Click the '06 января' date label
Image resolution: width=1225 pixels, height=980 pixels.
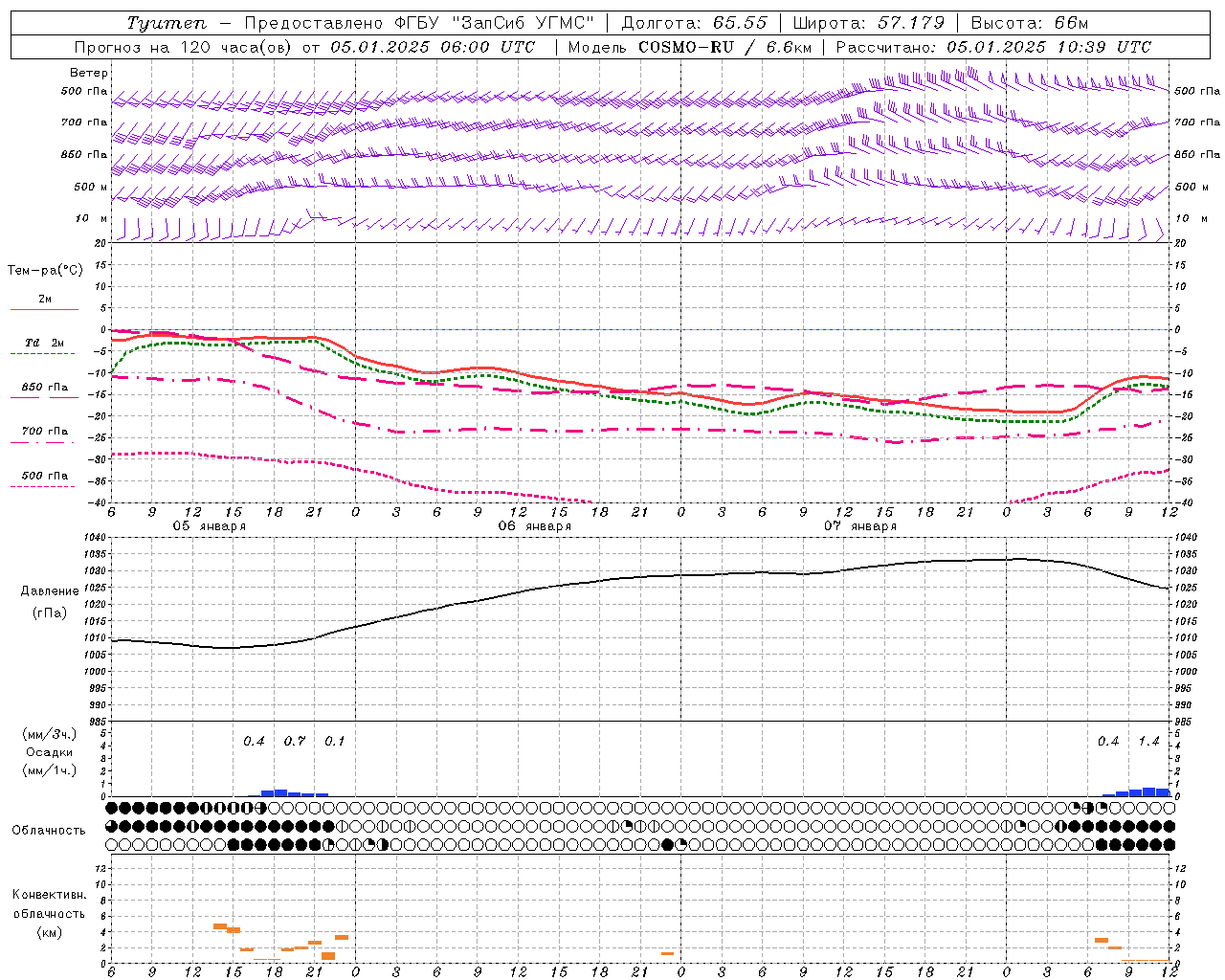534,526
